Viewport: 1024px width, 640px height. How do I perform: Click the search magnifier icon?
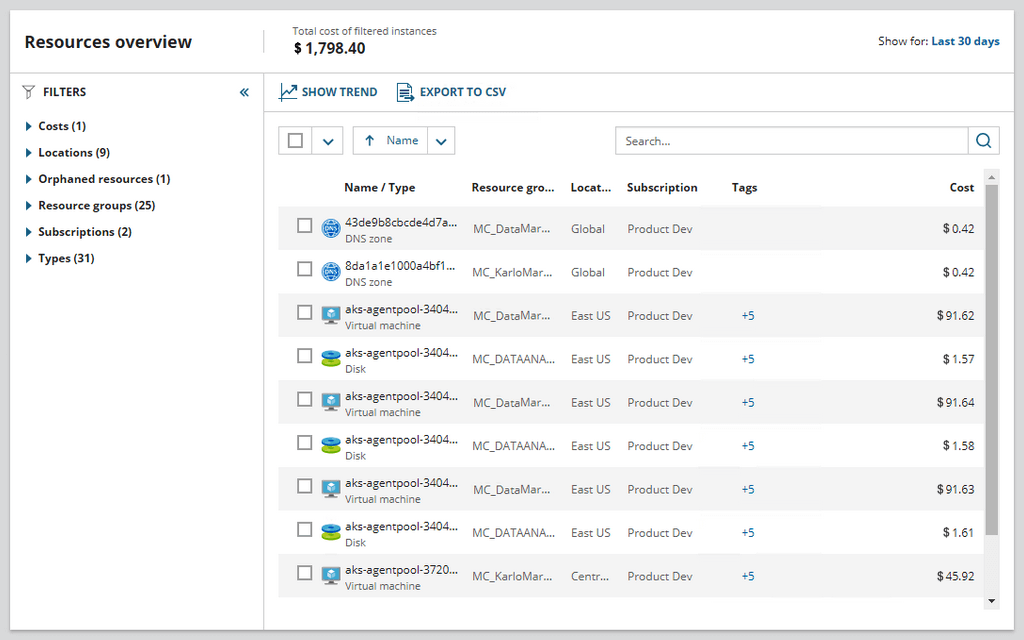point(984,141)
